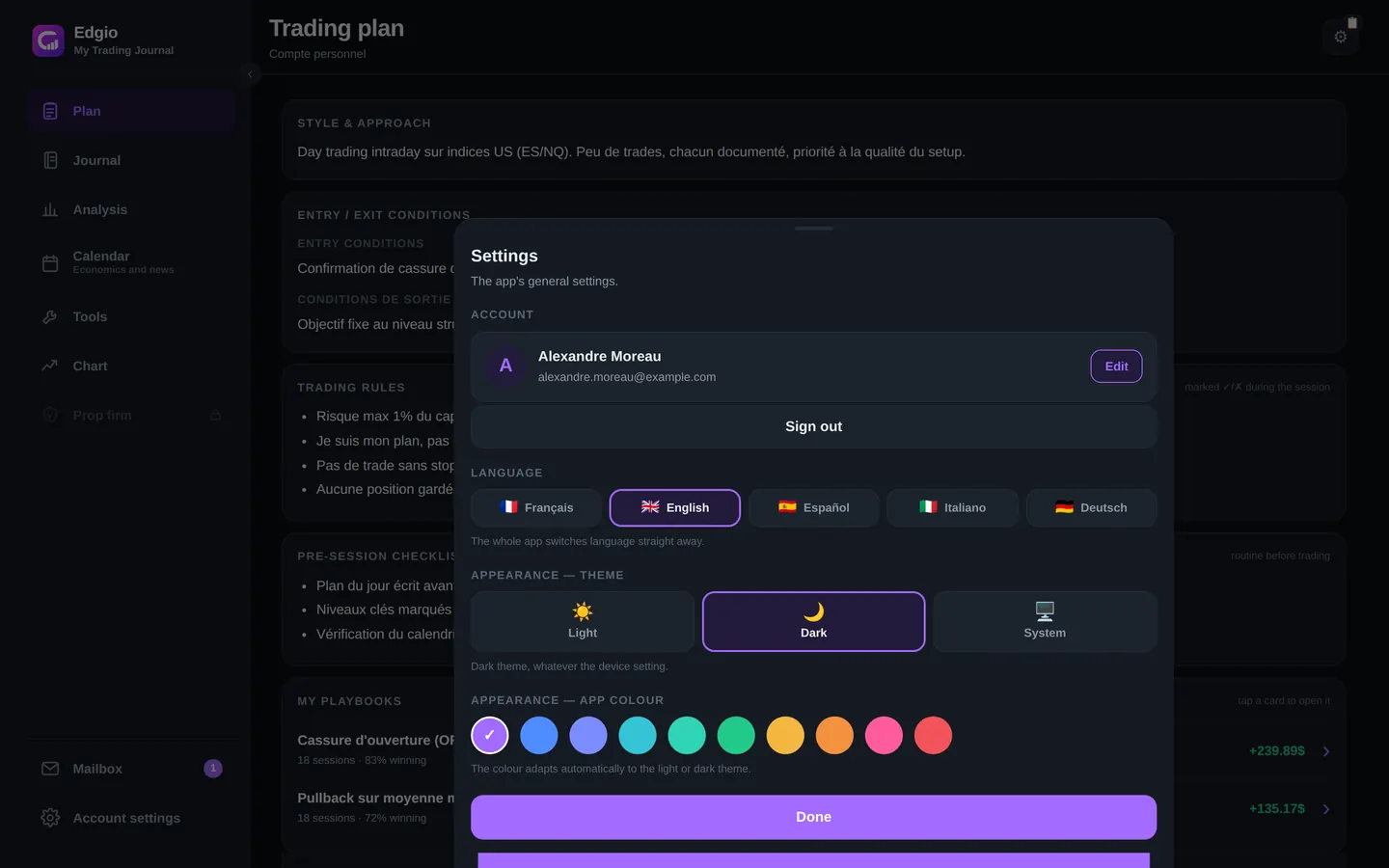This screenshot has width=1389, height=868.
Task: Sign out of the account
Action: click(x=813, y=426)
